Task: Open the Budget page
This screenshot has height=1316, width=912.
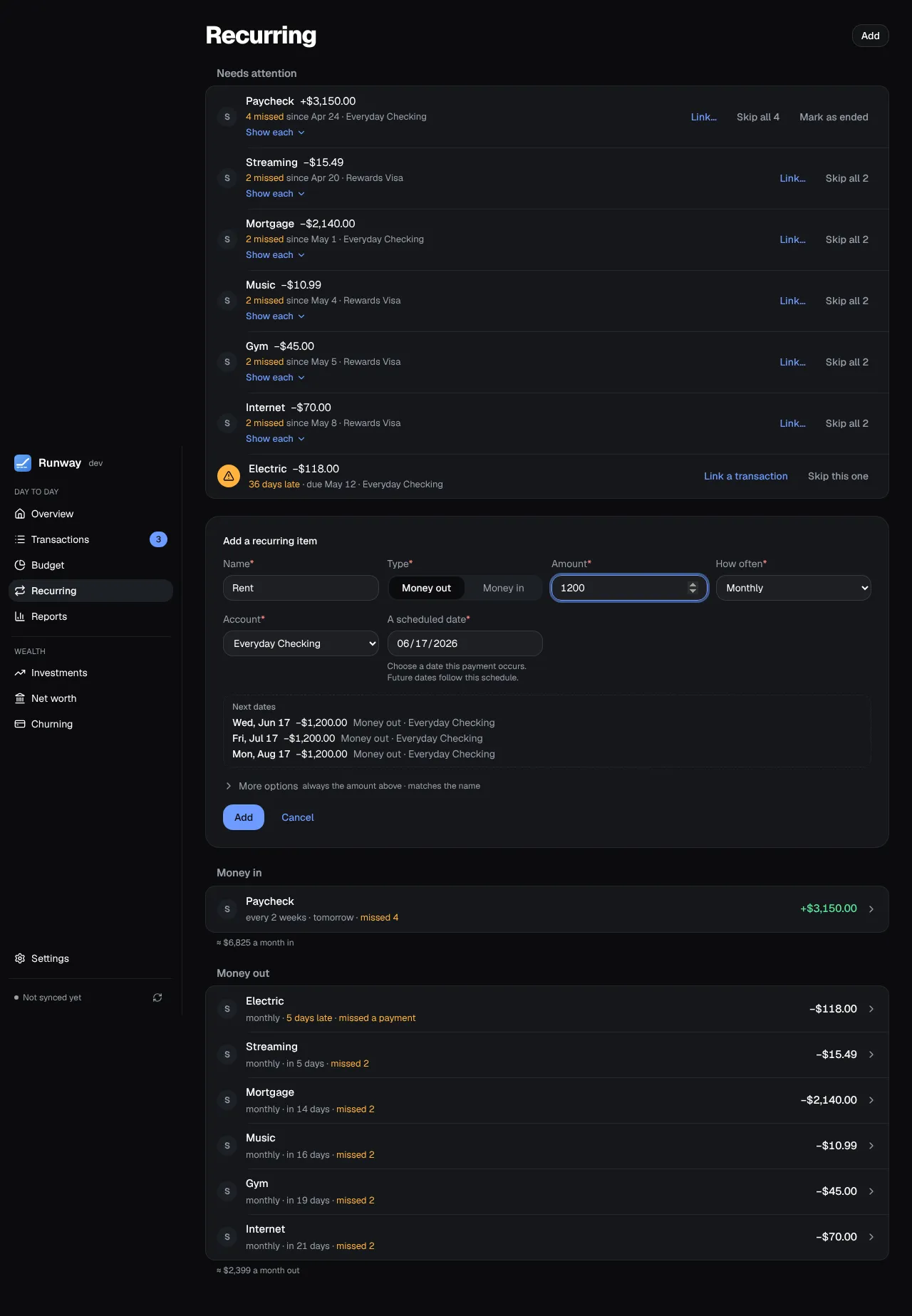Action: pyautogui.click(x=90, y=565)
